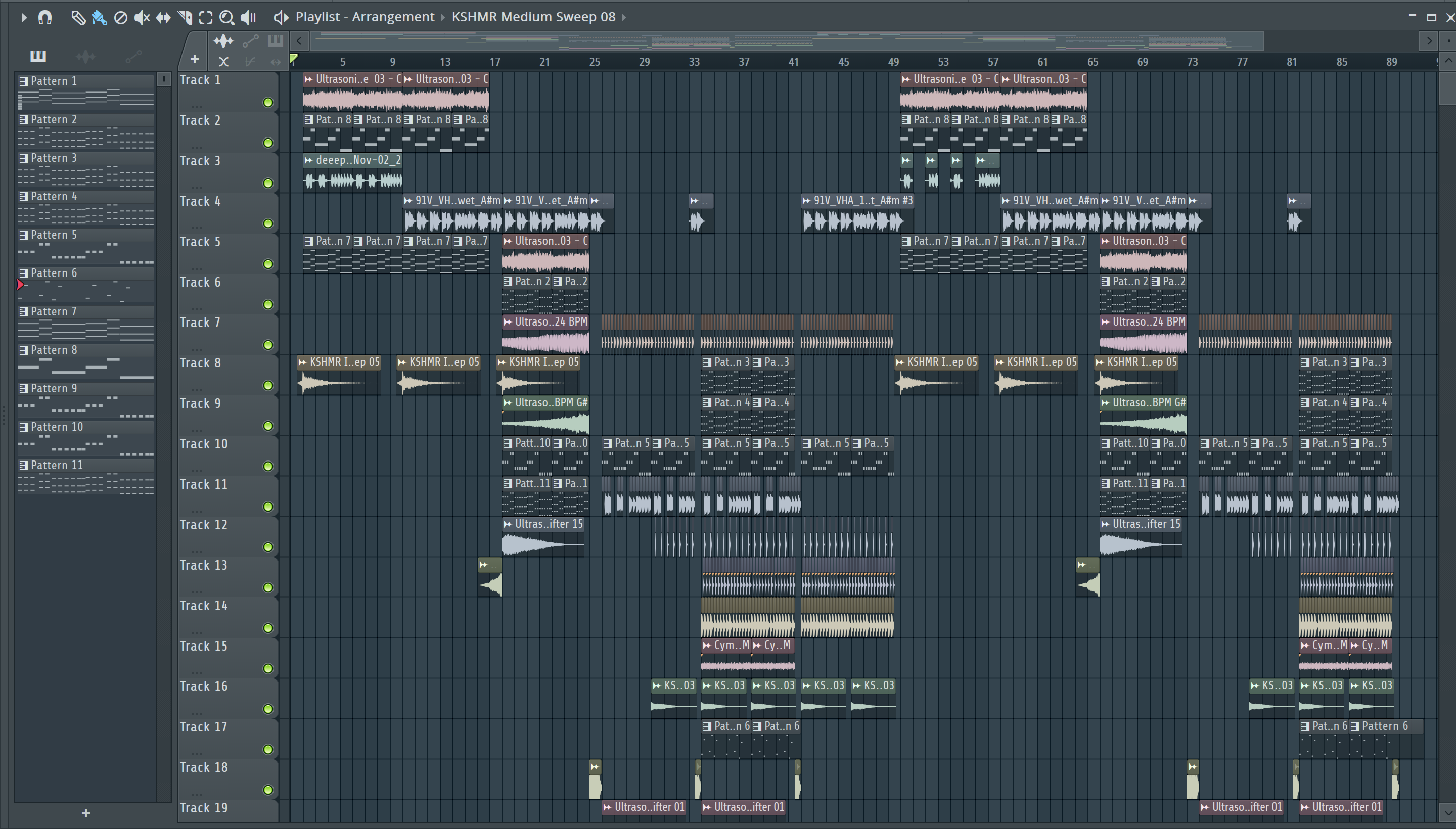Viewport: 1456px width, 829px height.
Task: Click the Track 5 header label
Action: [200, 242]
